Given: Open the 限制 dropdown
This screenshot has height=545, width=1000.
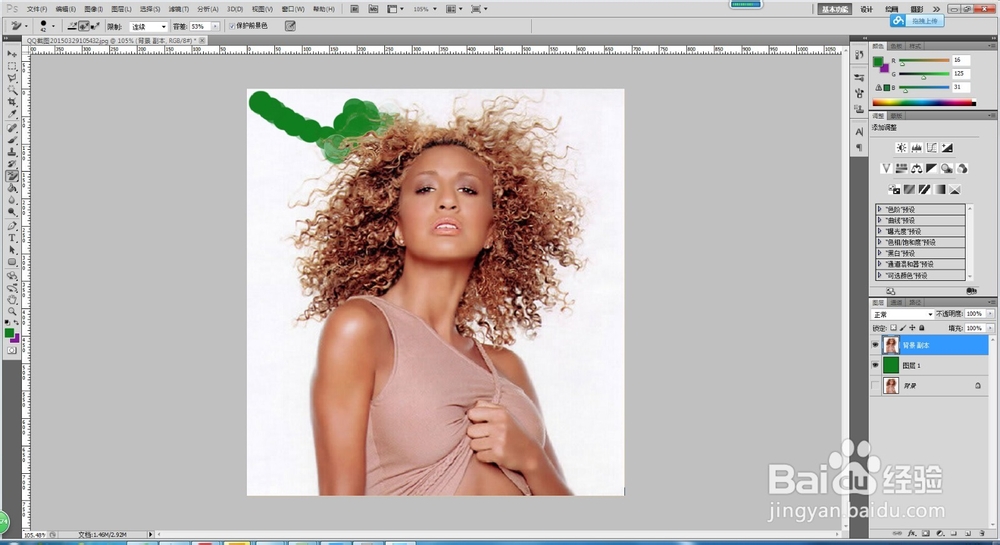Looking at the screenshot, I should (x=149, y=26).
